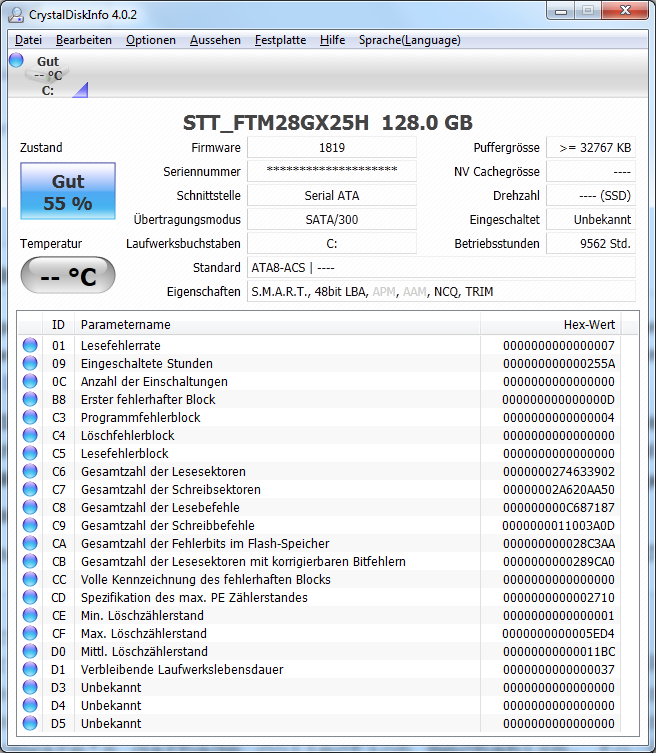Image resolution: width=656 pixels, height=753 pixels.
Task: Open the Festplatte menu
Action: 280,40
